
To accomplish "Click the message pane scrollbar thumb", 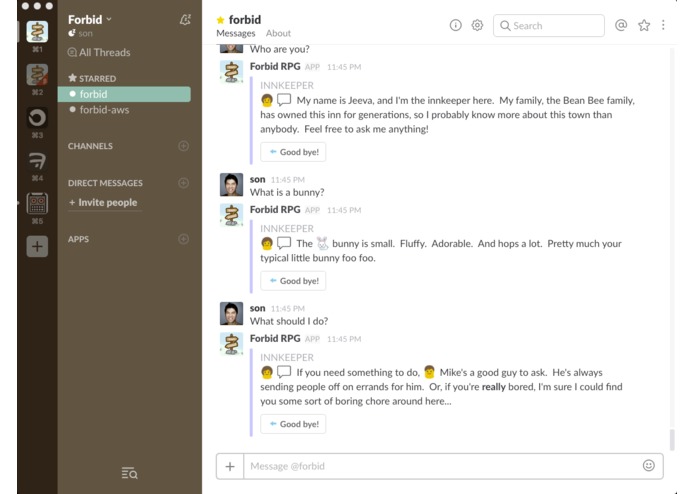I will [672, 440].
